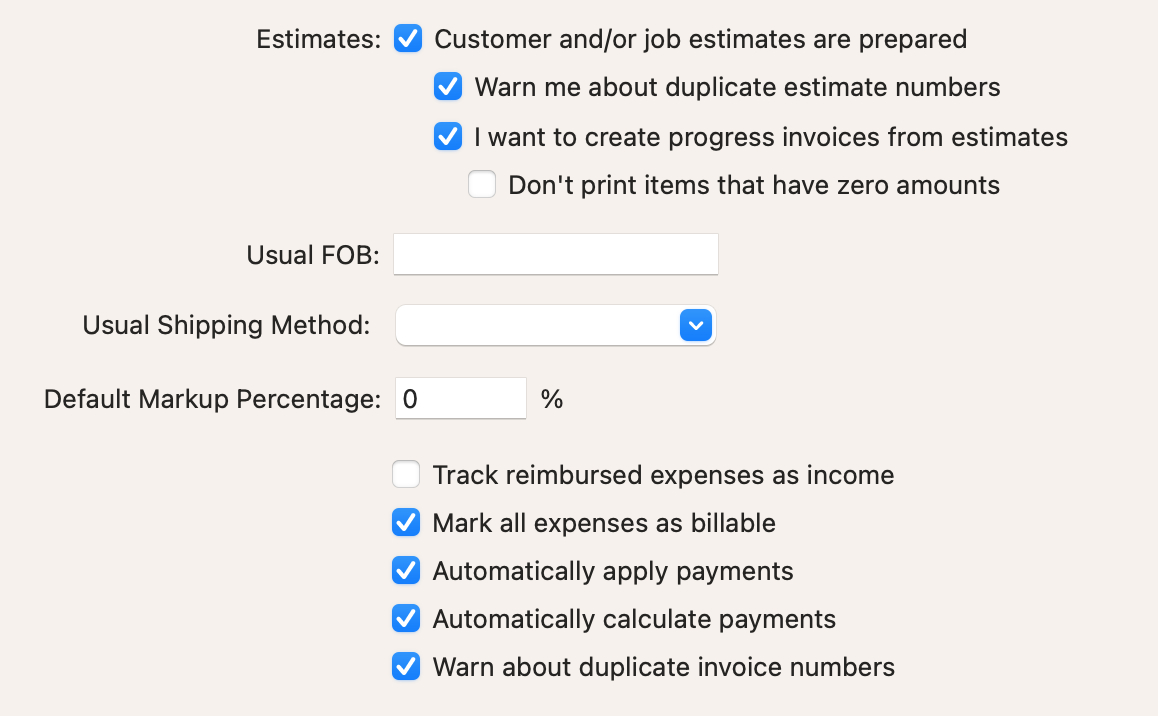This screenshot has width=1158, height=716.
Task: Enable 'Don't print items that have zero amounts'
Action: 482,184
